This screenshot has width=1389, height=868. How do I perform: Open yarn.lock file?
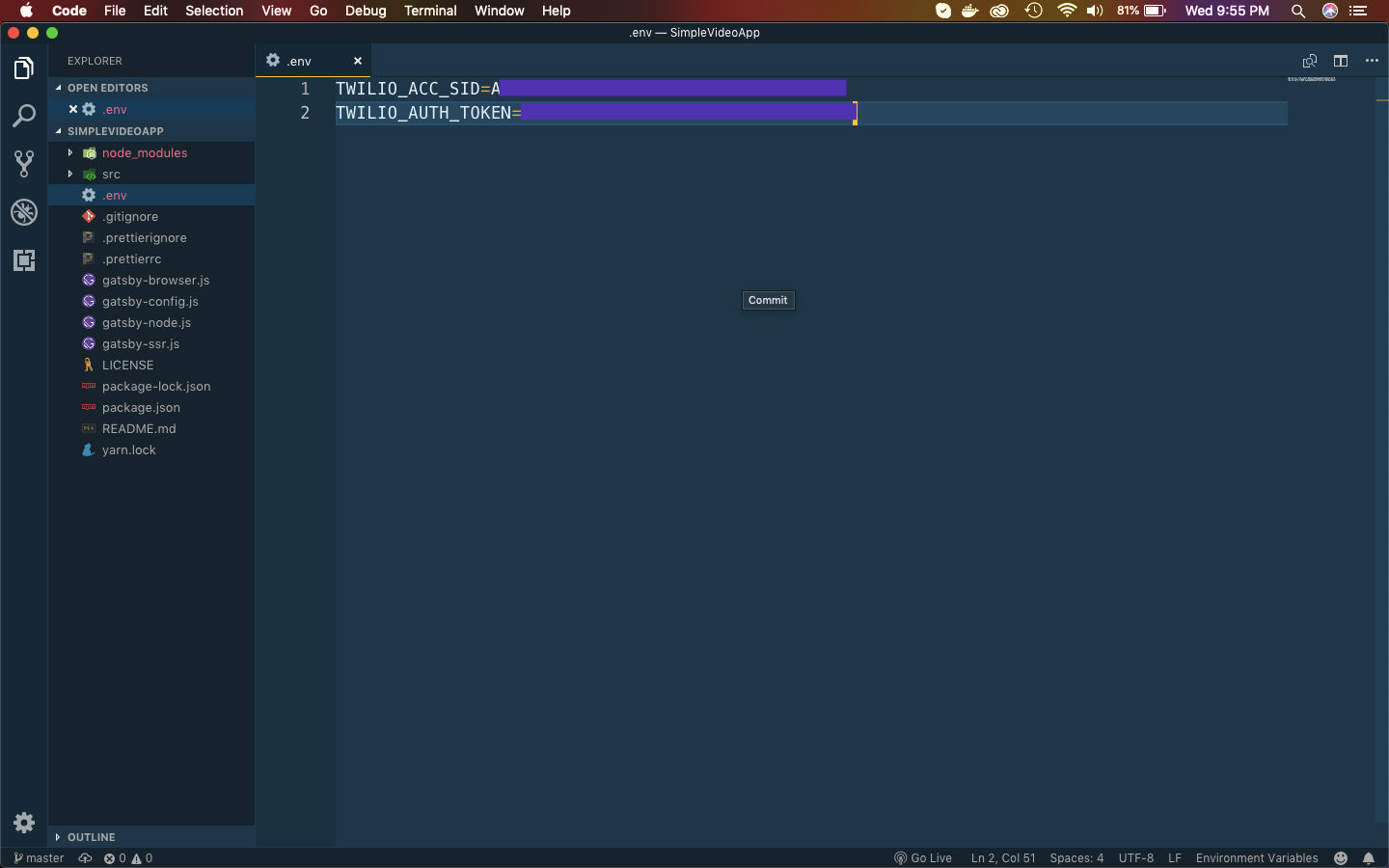(x=151, y=450)
